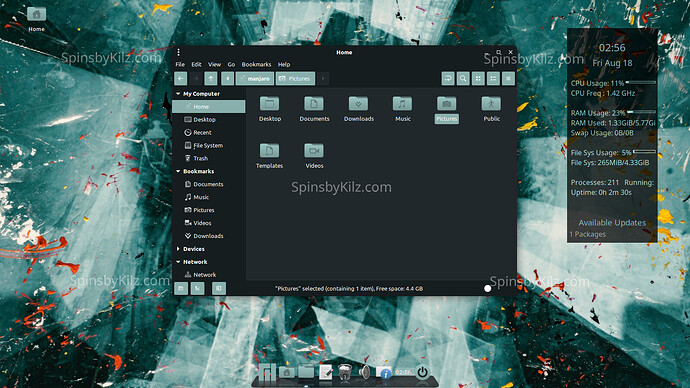Open Trash in the sidebar
Image resolution: width=690 pixels, height=388 pixels.
coord(209,158)
